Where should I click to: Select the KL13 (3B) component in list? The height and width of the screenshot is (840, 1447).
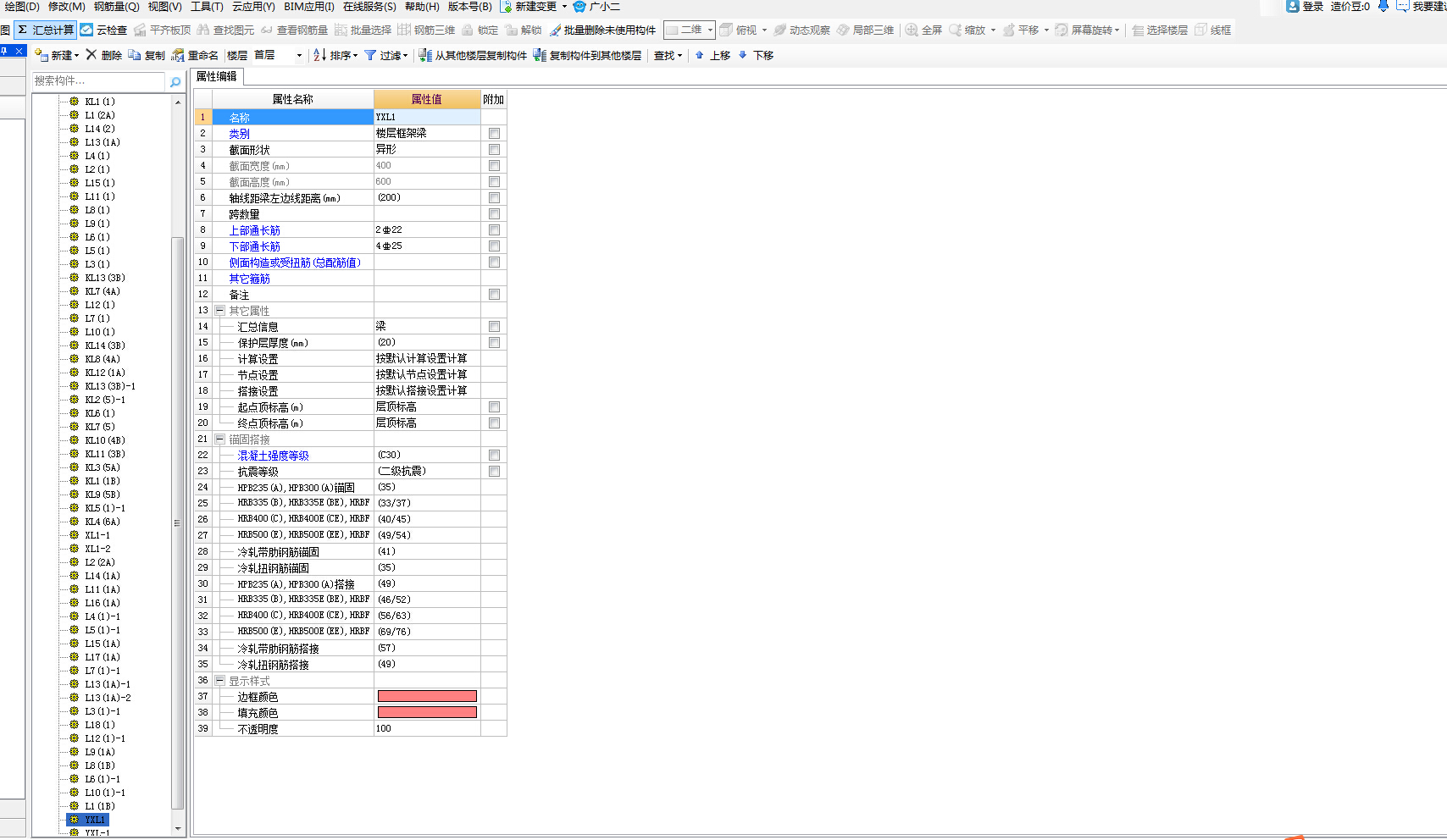pos(104,278)
